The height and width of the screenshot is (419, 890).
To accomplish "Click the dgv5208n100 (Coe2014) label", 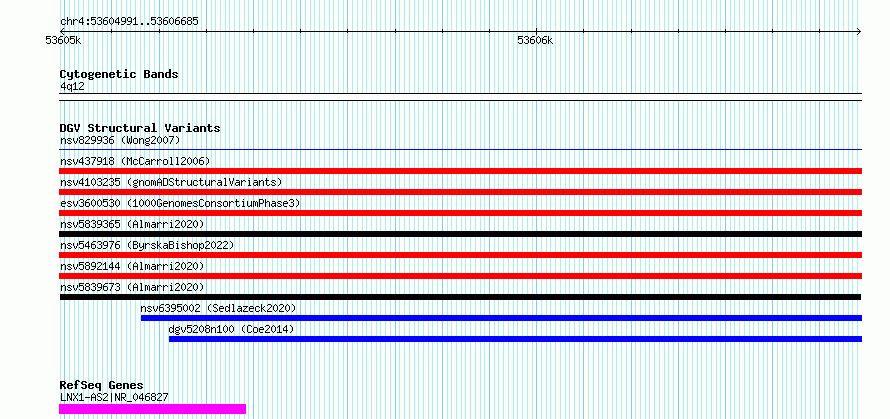I will tap(232, 329).
